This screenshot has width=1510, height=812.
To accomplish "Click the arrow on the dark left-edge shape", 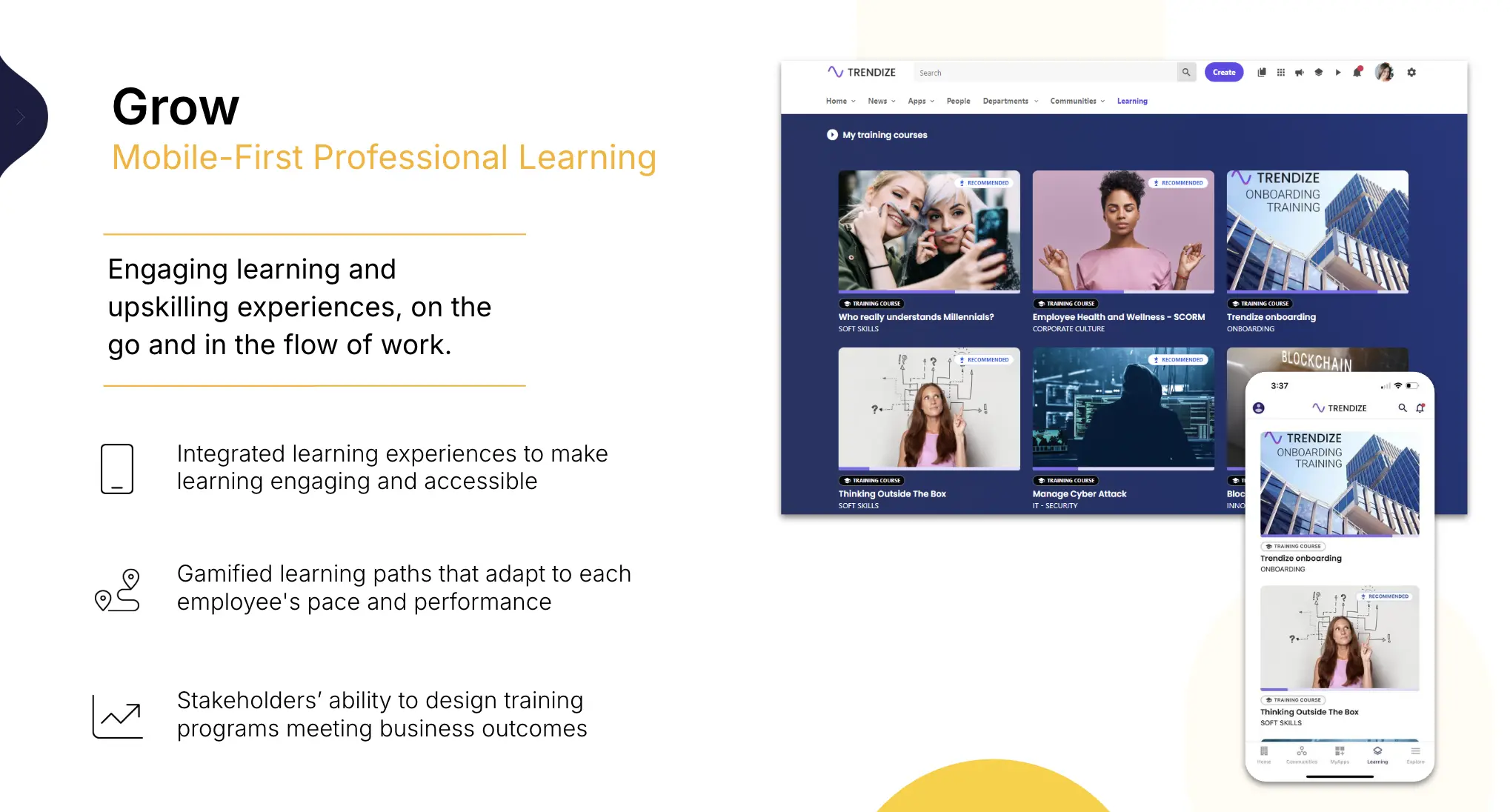I will (x=21, y=116).
